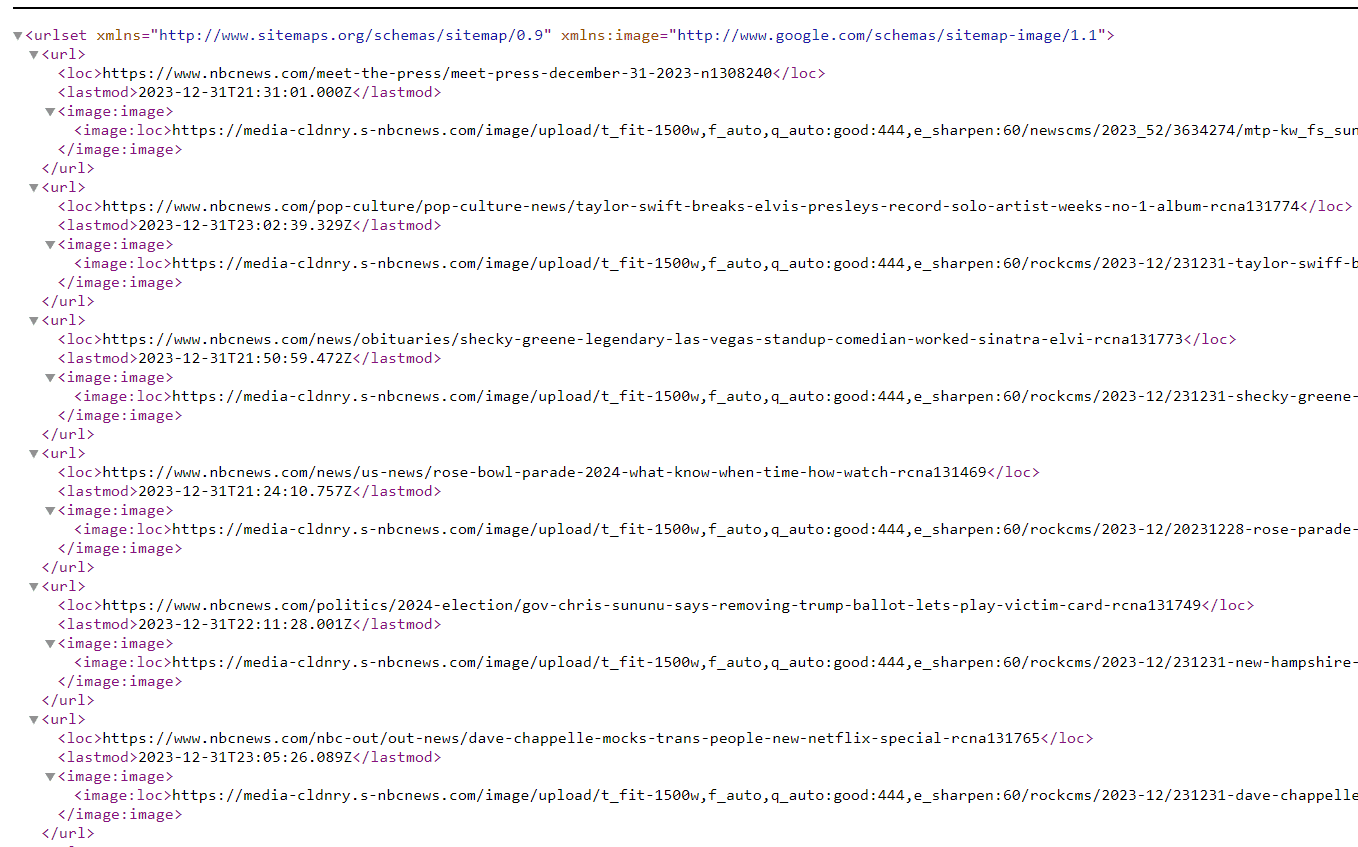
Task: Collapse image:image node under Taylor Swift entry
Action: point(49,245)
